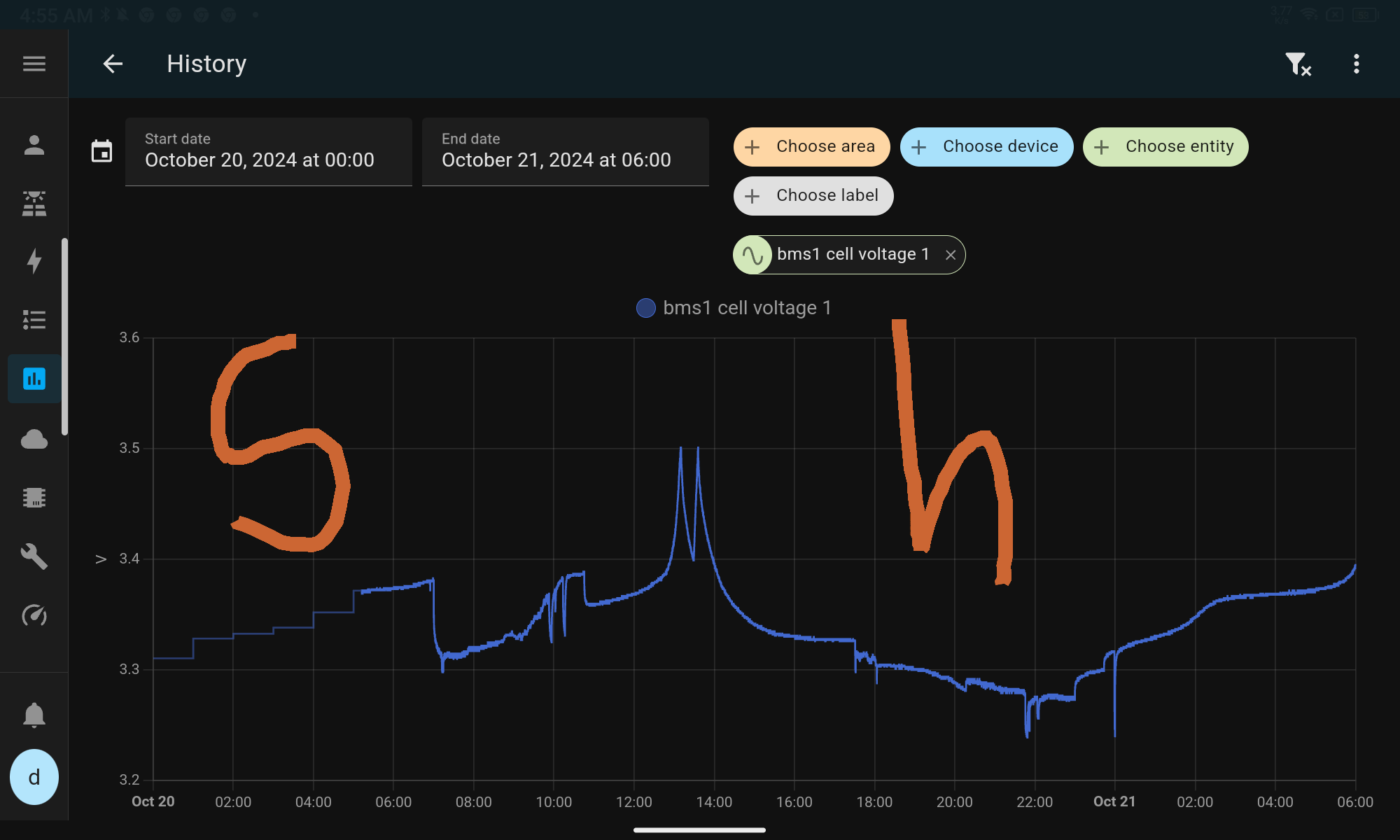Click the Start date field

(x=268, y=151)
